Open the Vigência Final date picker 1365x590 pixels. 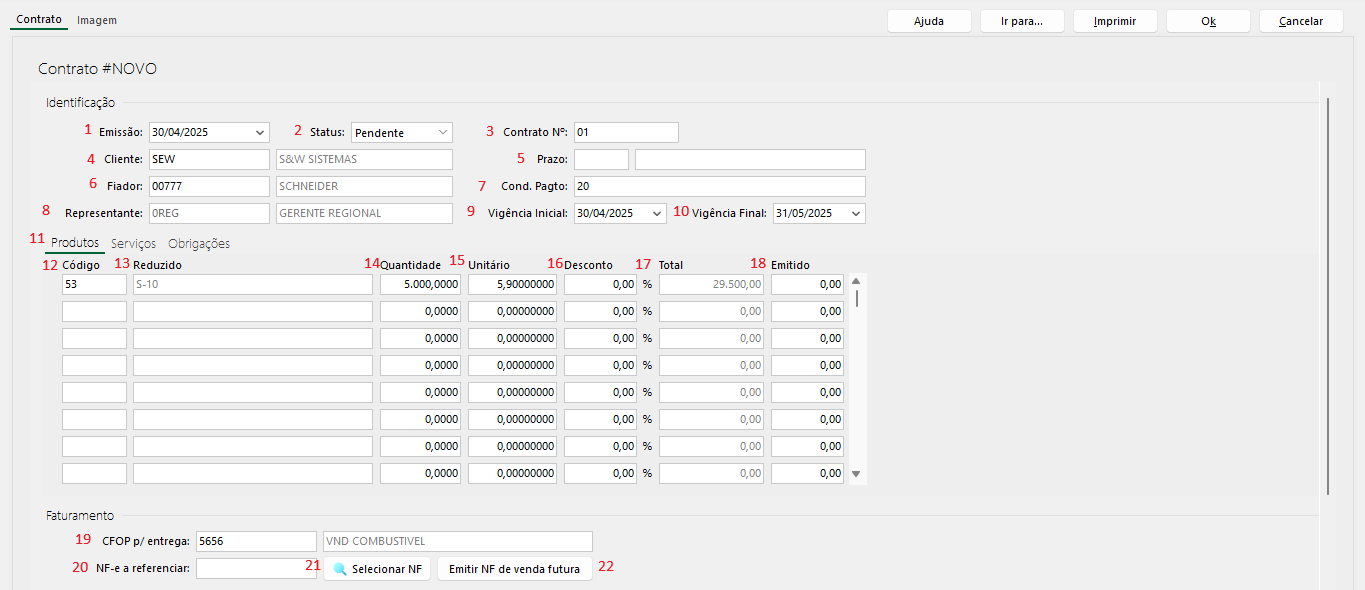point(855,214)
